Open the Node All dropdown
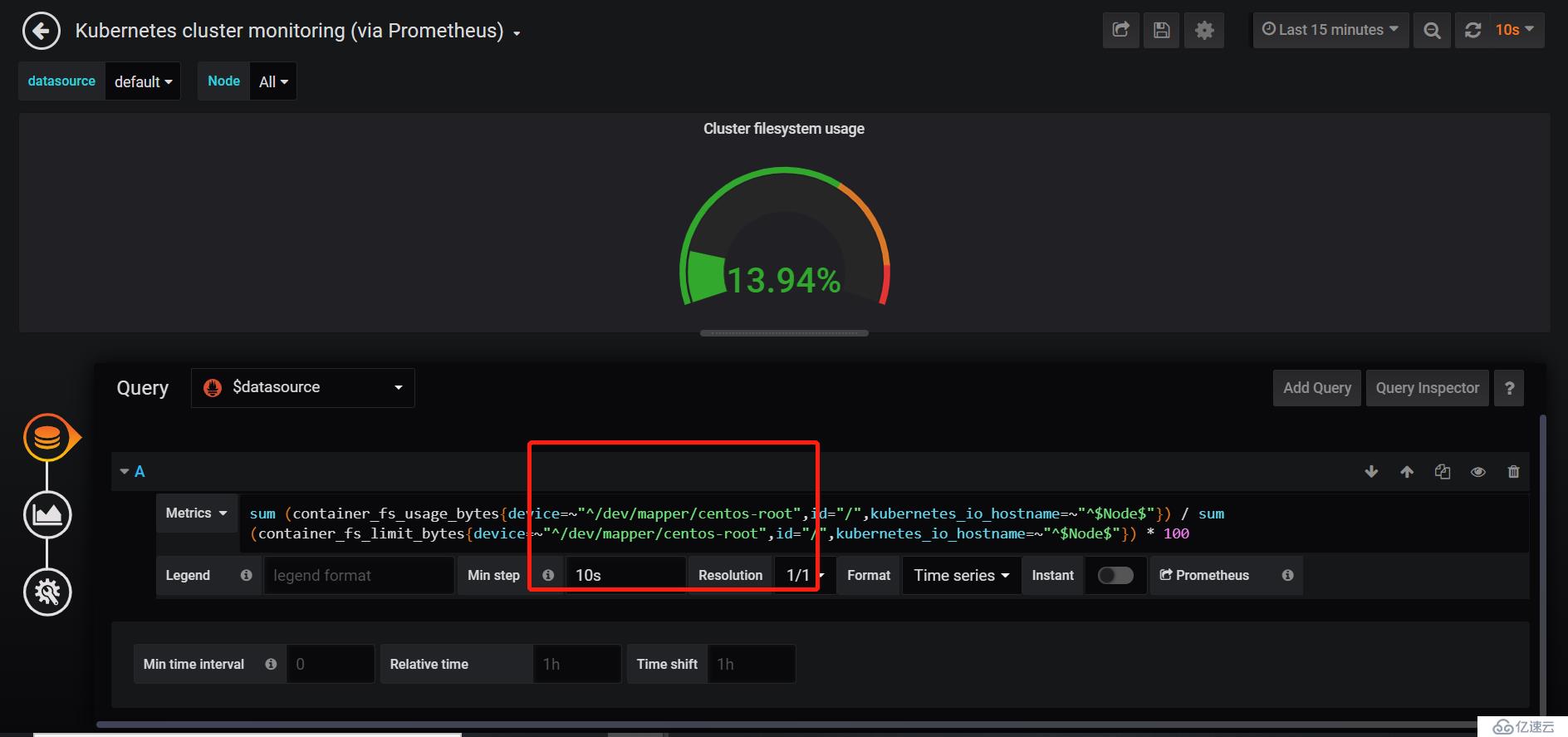 [x=273, y=81]
